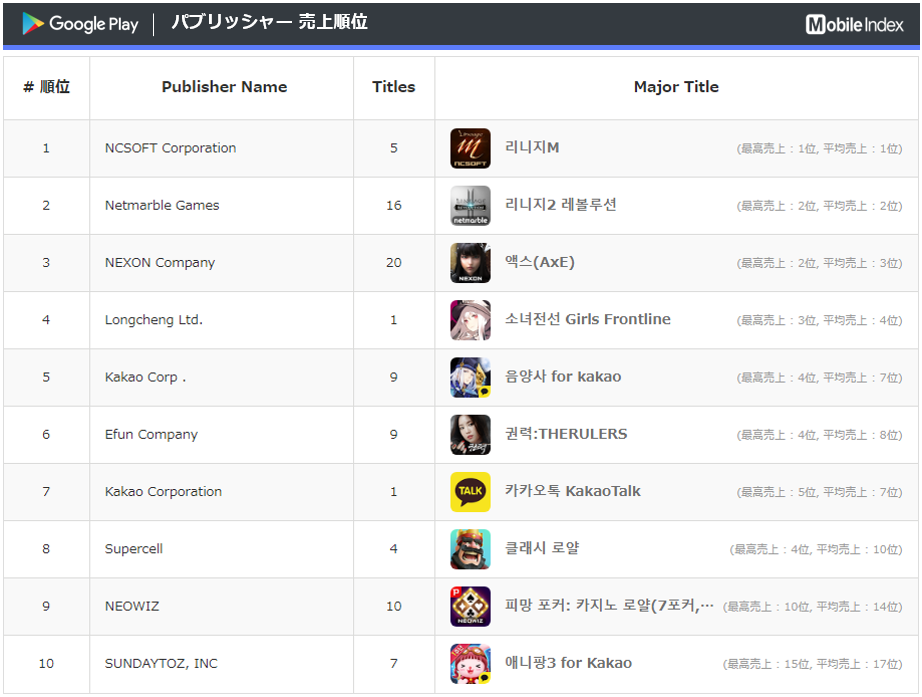This screenshot has height=697, width=922.
Task: Click the Google Play logo icon
Action: pyautogui.click(x=33, y=24)
